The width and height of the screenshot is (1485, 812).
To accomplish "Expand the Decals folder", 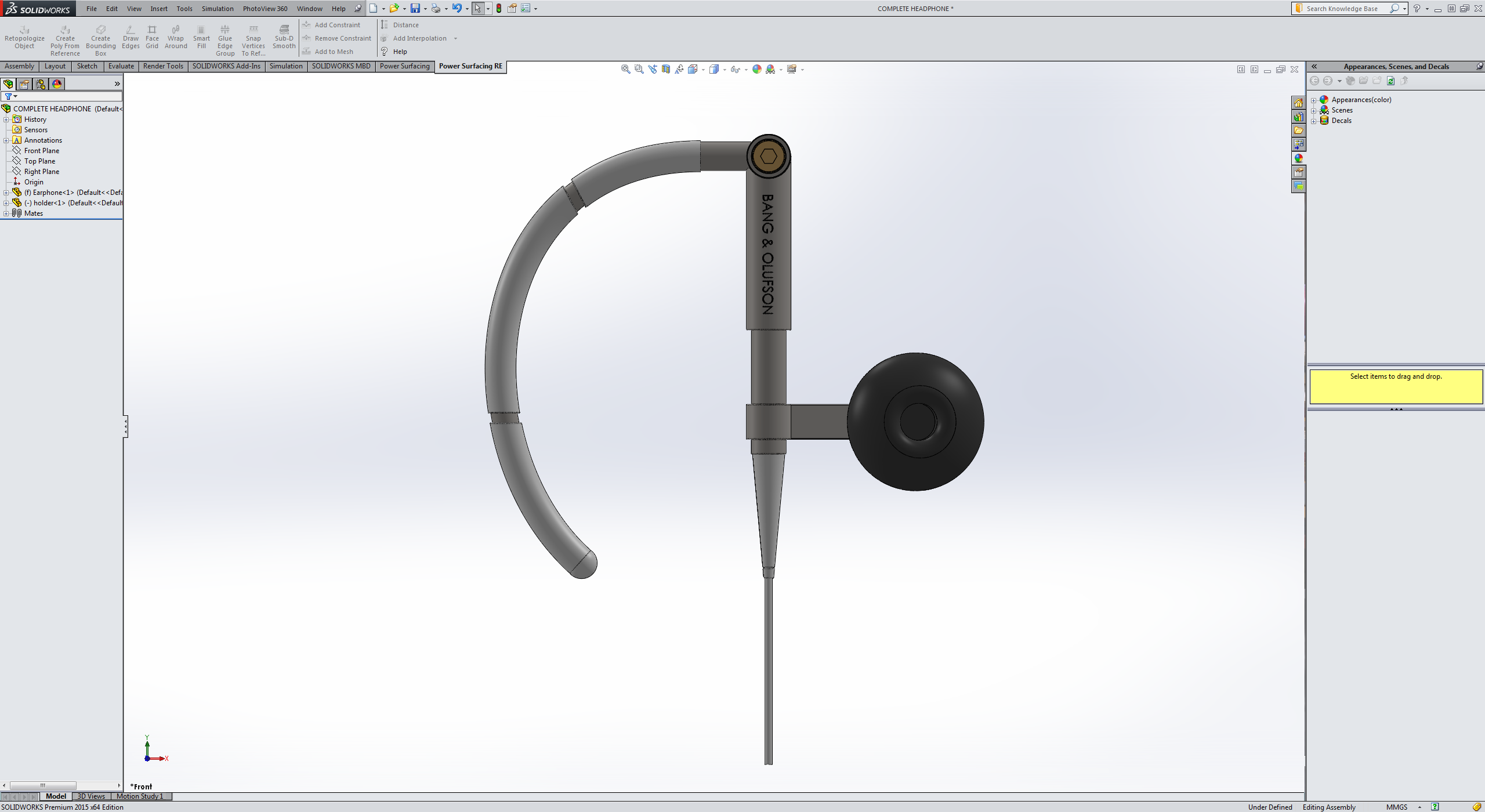I will coord(1314,121).
